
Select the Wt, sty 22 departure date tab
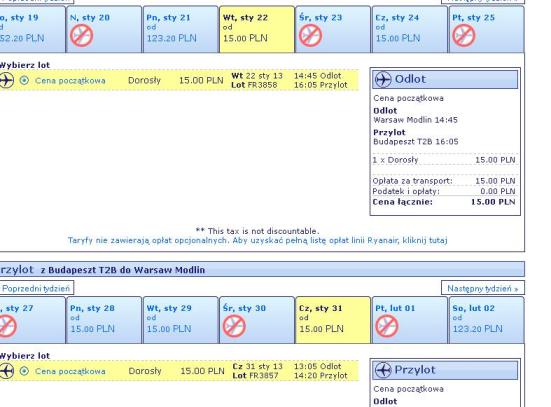[x=257, y=30]
